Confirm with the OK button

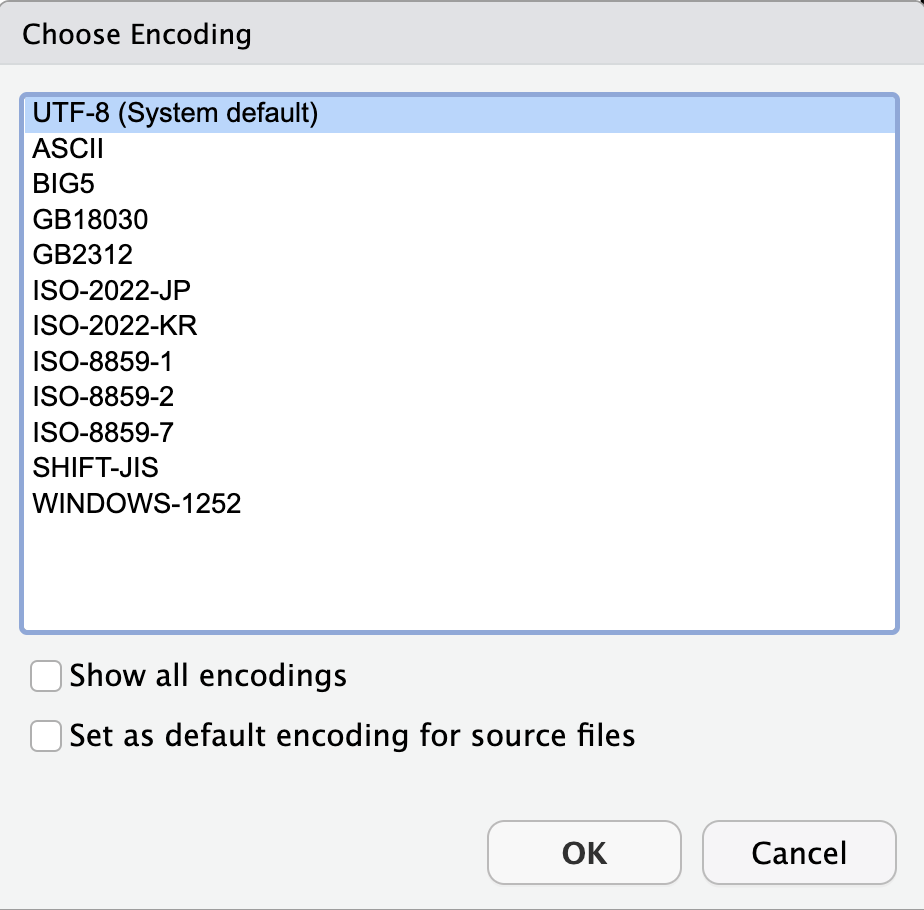[584, 852]
